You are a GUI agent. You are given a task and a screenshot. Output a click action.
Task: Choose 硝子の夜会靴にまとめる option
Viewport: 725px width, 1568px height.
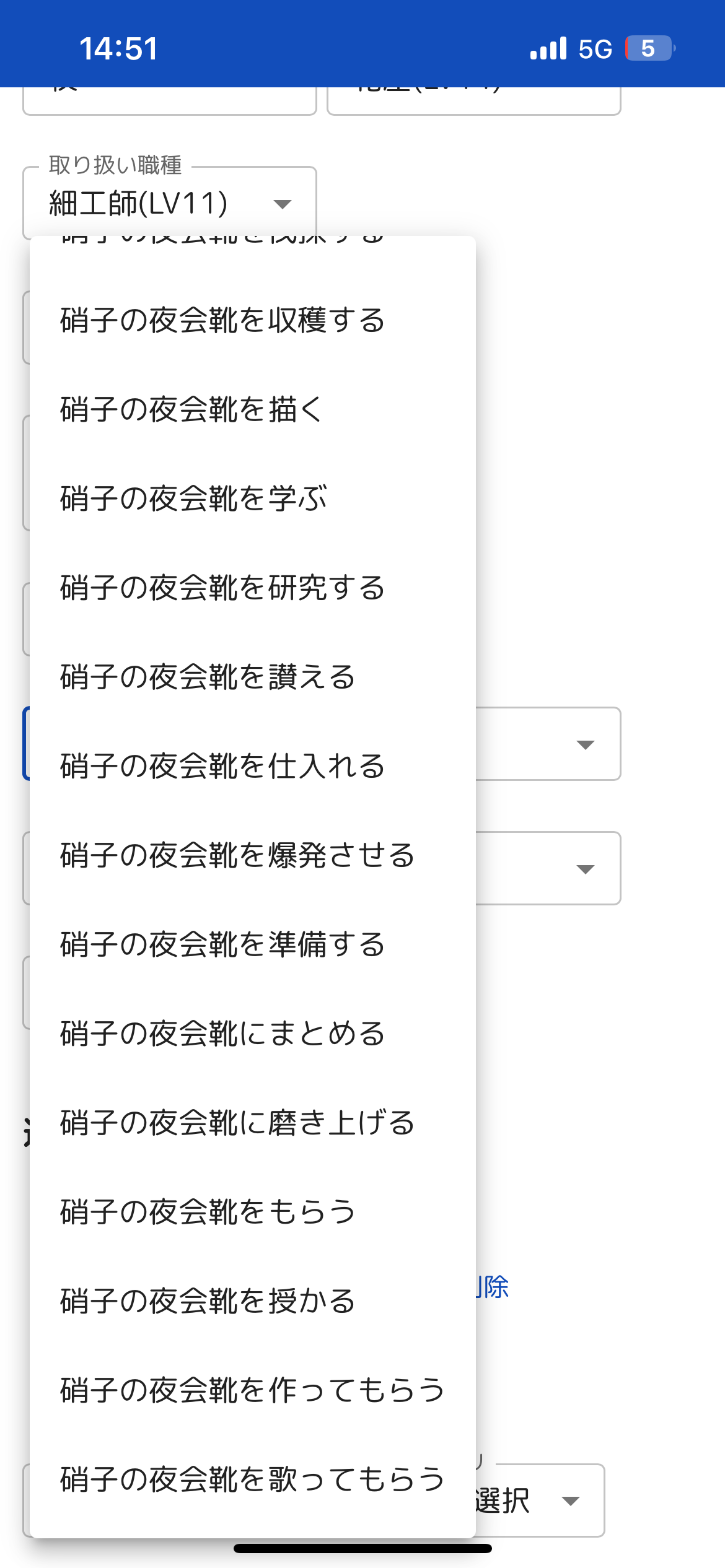(x=223, y=1034)
